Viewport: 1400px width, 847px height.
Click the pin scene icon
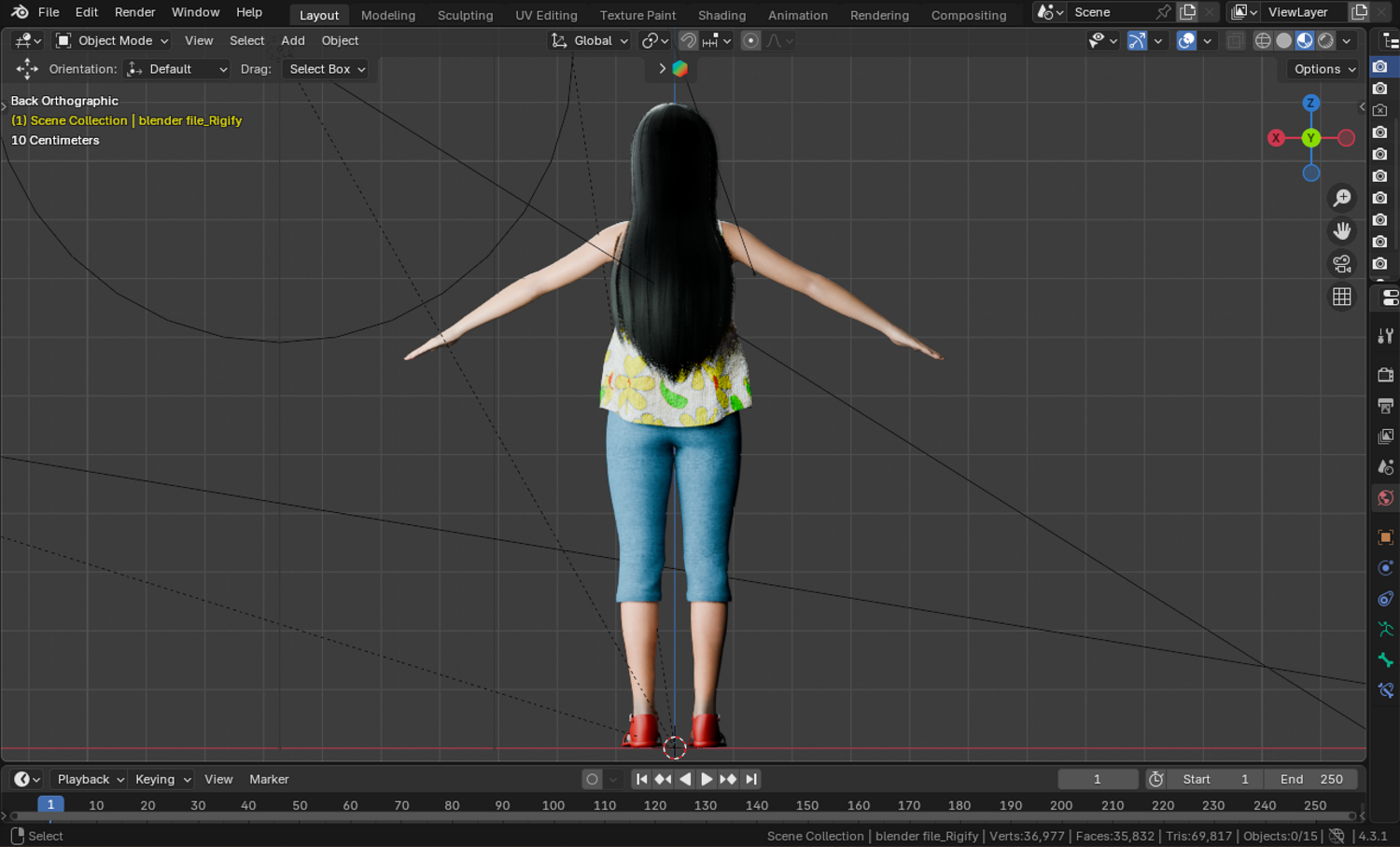click(x=1163, y=12)
